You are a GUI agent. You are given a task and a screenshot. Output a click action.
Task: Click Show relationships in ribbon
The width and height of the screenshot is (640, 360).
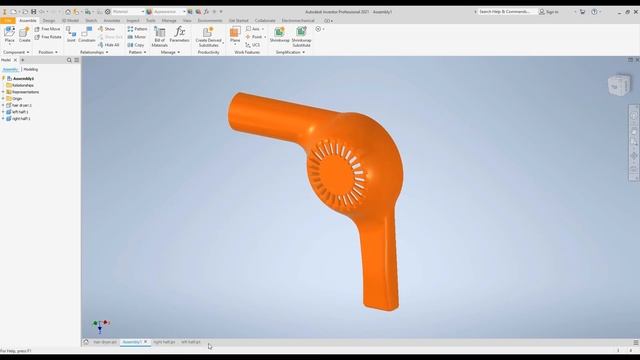click(107, 29)
